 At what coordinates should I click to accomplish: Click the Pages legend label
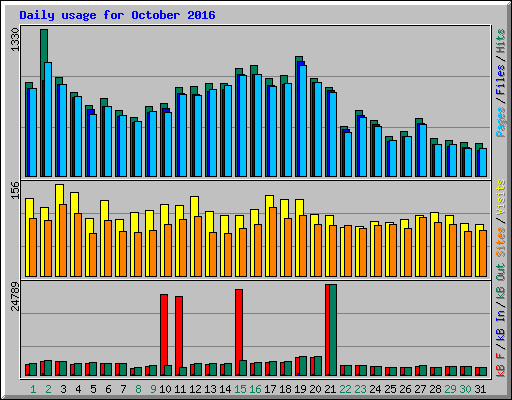point(501,122)
